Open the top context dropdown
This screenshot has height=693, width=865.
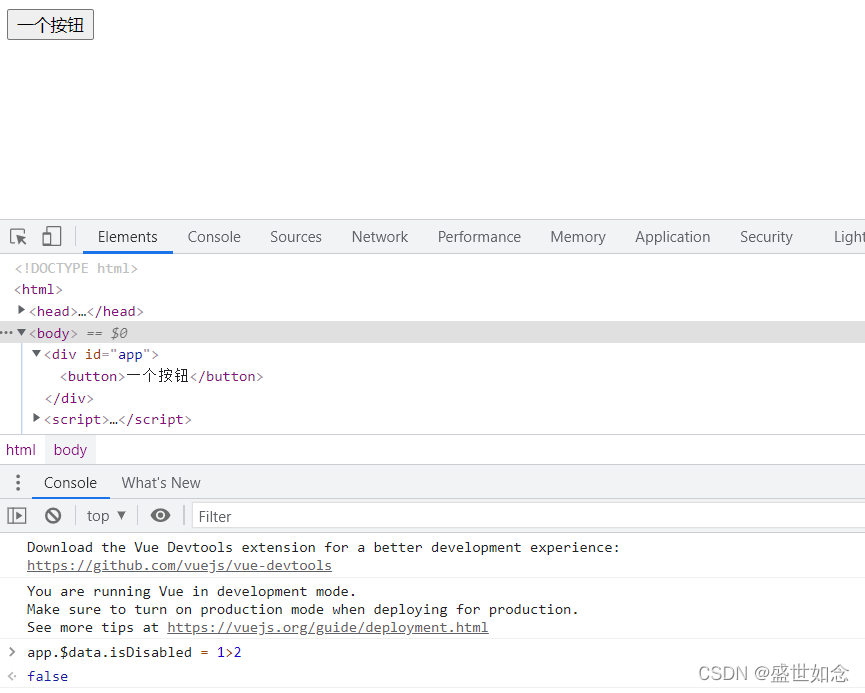click(106, 516)
